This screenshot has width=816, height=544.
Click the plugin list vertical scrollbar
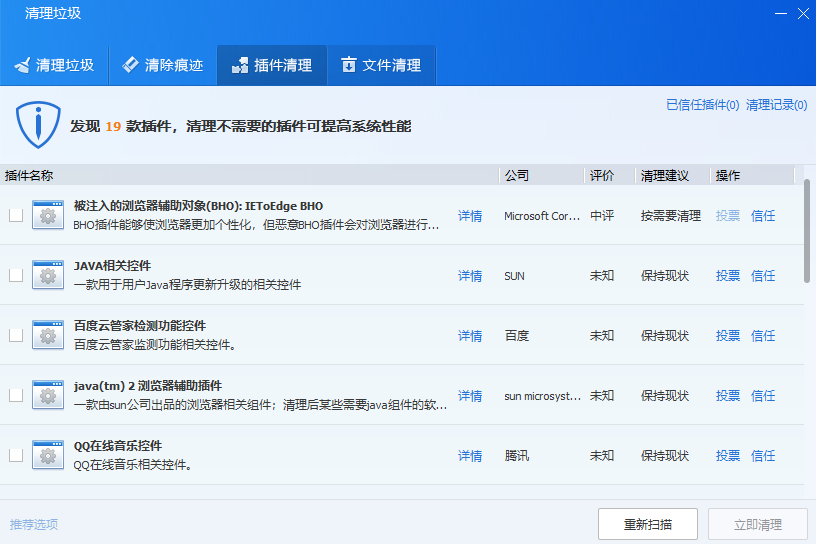coord(807,231)
